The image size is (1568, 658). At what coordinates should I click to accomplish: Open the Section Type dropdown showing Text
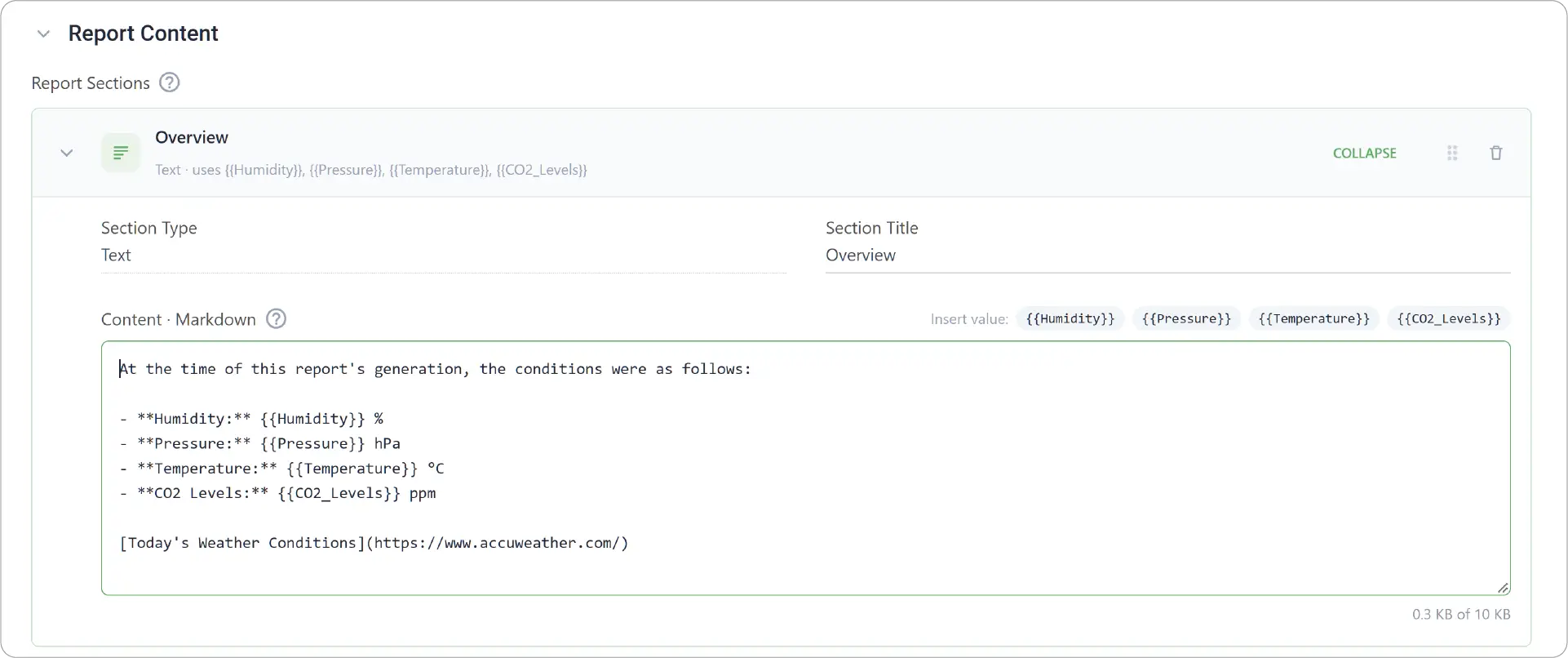point(443,256)
